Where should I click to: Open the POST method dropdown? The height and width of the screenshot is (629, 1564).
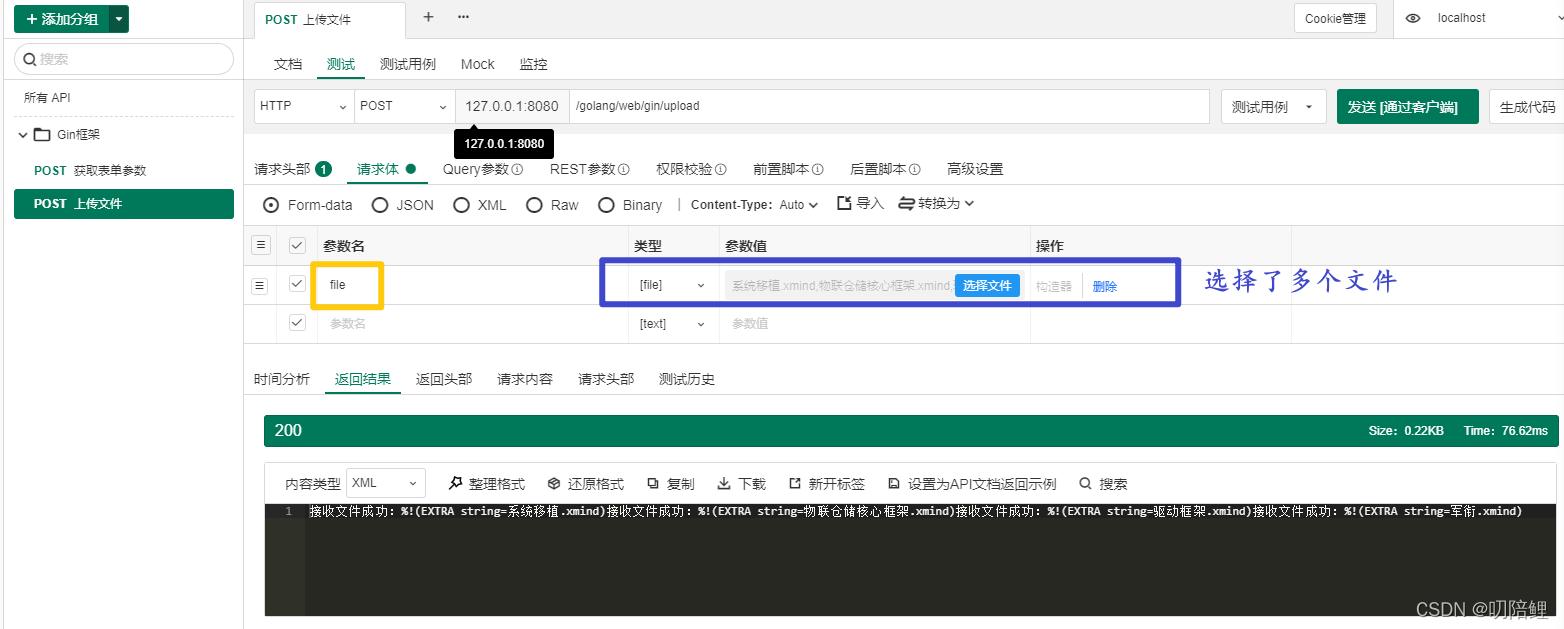(404, 106)
